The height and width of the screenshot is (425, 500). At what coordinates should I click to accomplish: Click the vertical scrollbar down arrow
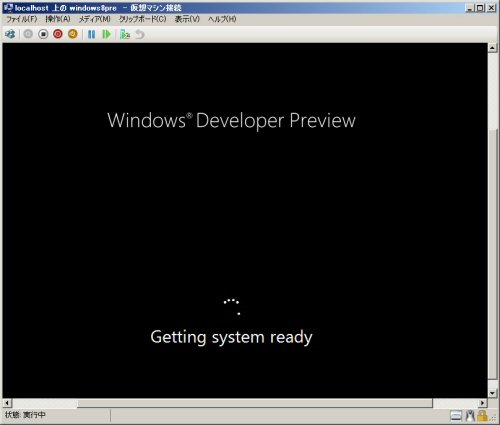(493, 393)
